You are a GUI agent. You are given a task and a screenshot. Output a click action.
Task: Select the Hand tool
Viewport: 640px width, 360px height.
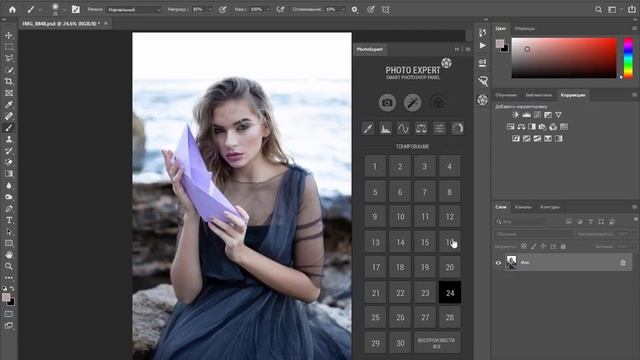pyautogui.click(x=9, y=255)
